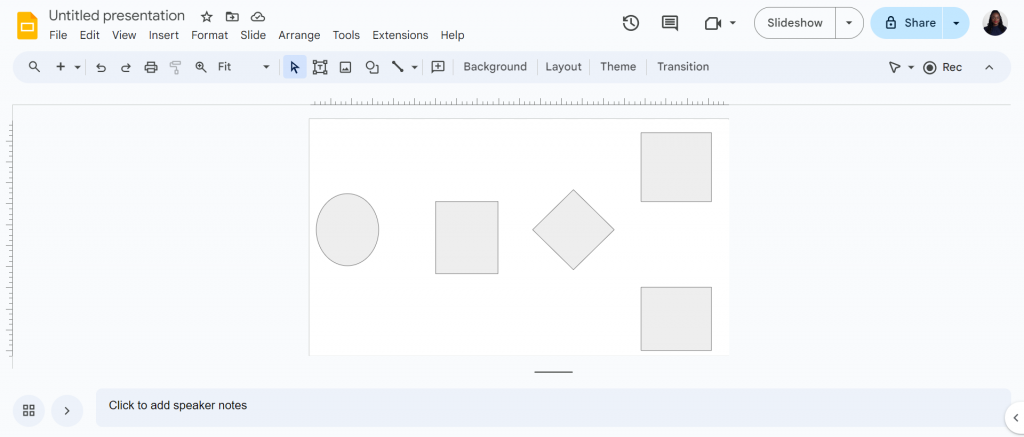Click the move to folder icon
The height and width of the screenshot is (437, 1024).
pyautogui.click(x=232, y=17)
